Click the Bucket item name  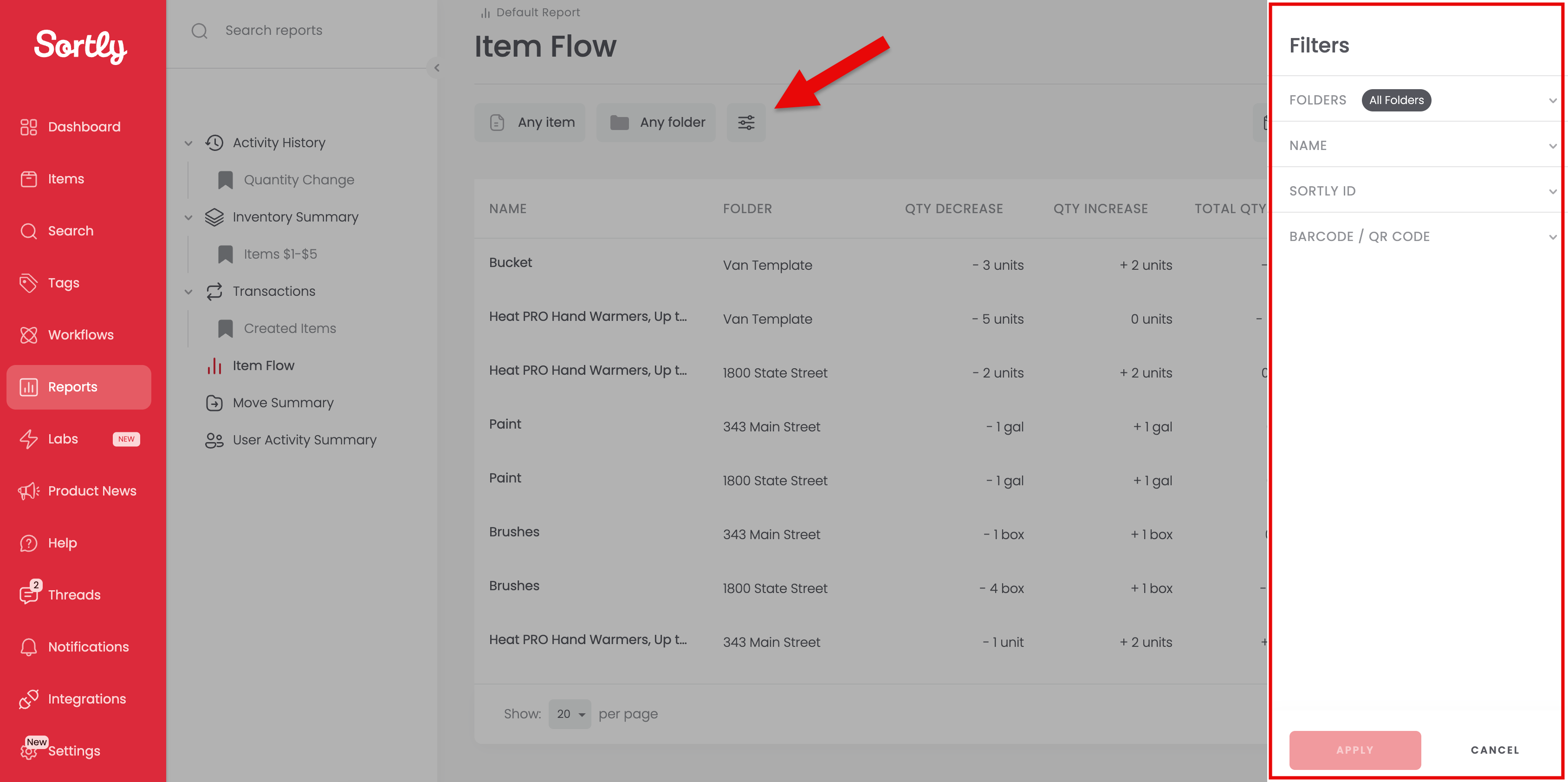point(511,262)
